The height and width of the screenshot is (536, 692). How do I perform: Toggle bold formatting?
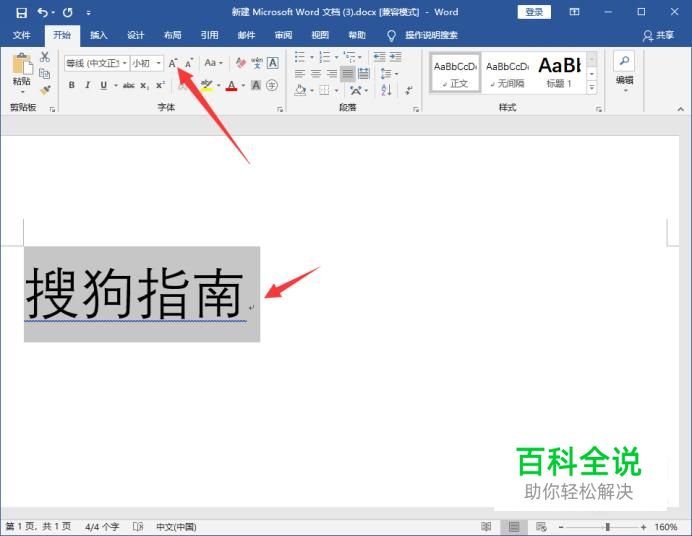pyautogui.click(x=71, y=85)
